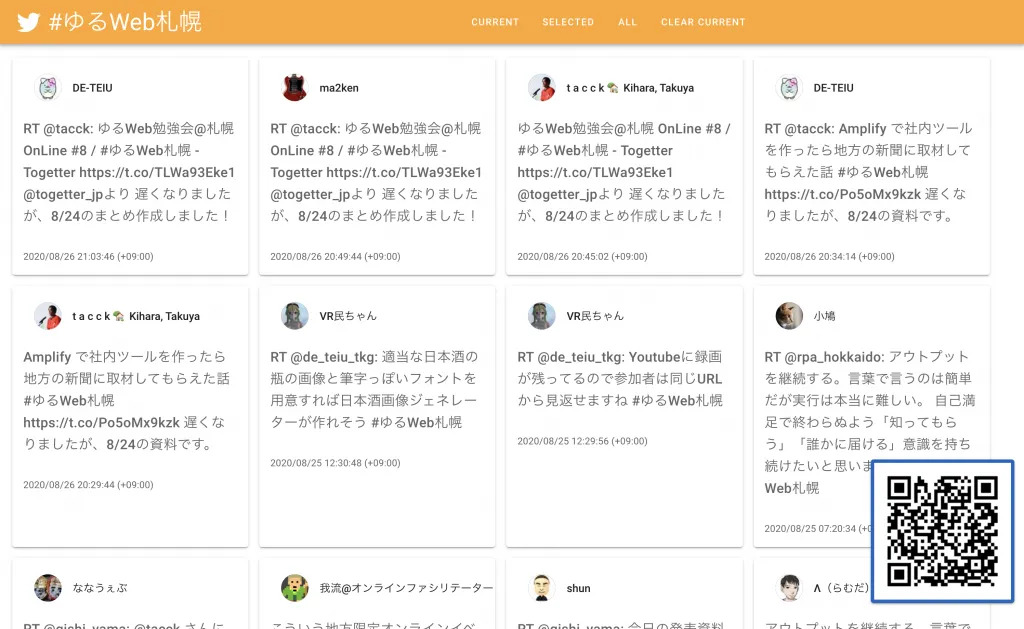The width and height of the screenshot is (1024, 629).
Task: Click timestamp 2020/08/25 12:29:56
Action: 582,441
